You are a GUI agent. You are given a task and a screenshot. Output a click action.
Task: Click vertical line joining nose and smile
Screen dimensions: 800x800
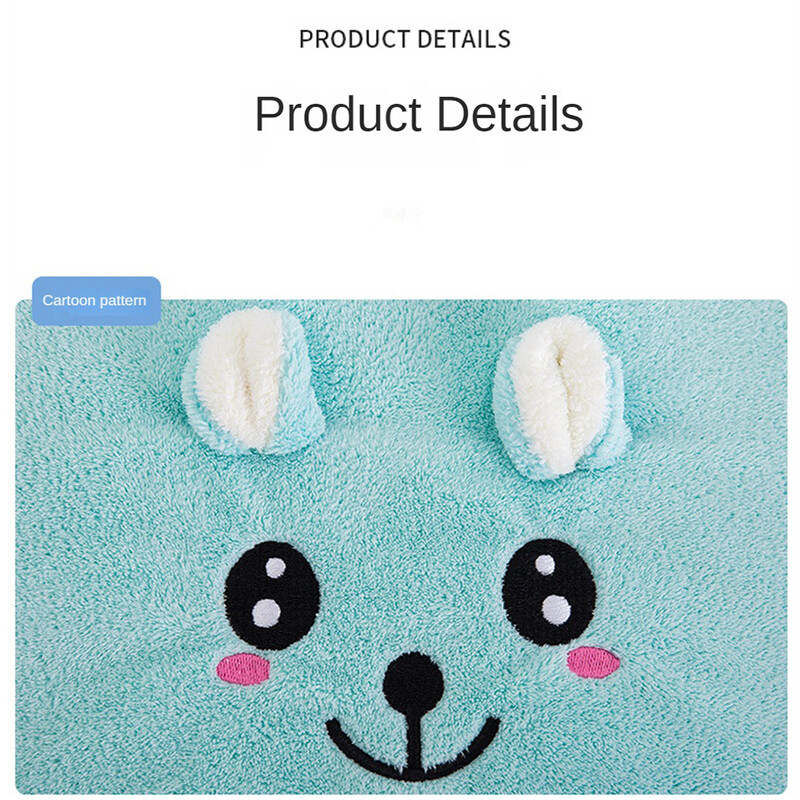click(x=414, y=742)
